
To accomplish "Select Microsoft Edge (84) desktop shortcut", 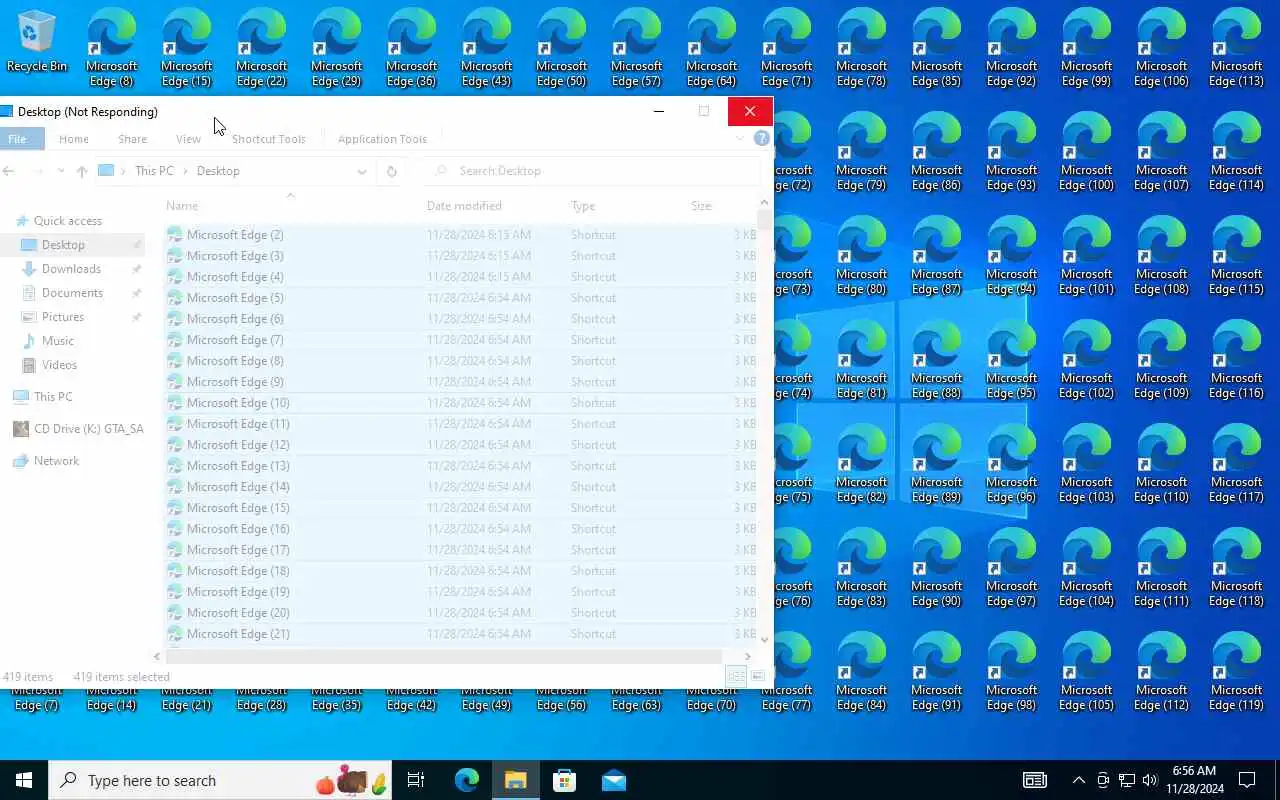I will coord(862,672).
